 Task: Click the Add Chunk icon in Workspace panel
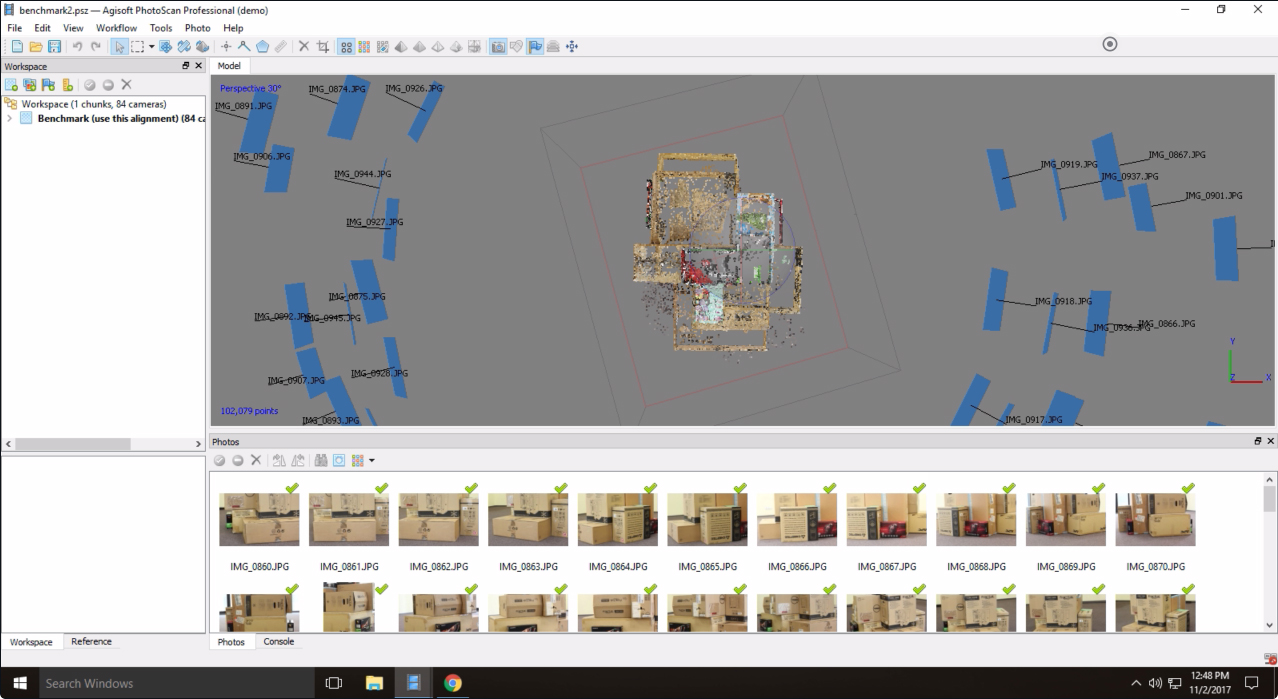point(11,84)
